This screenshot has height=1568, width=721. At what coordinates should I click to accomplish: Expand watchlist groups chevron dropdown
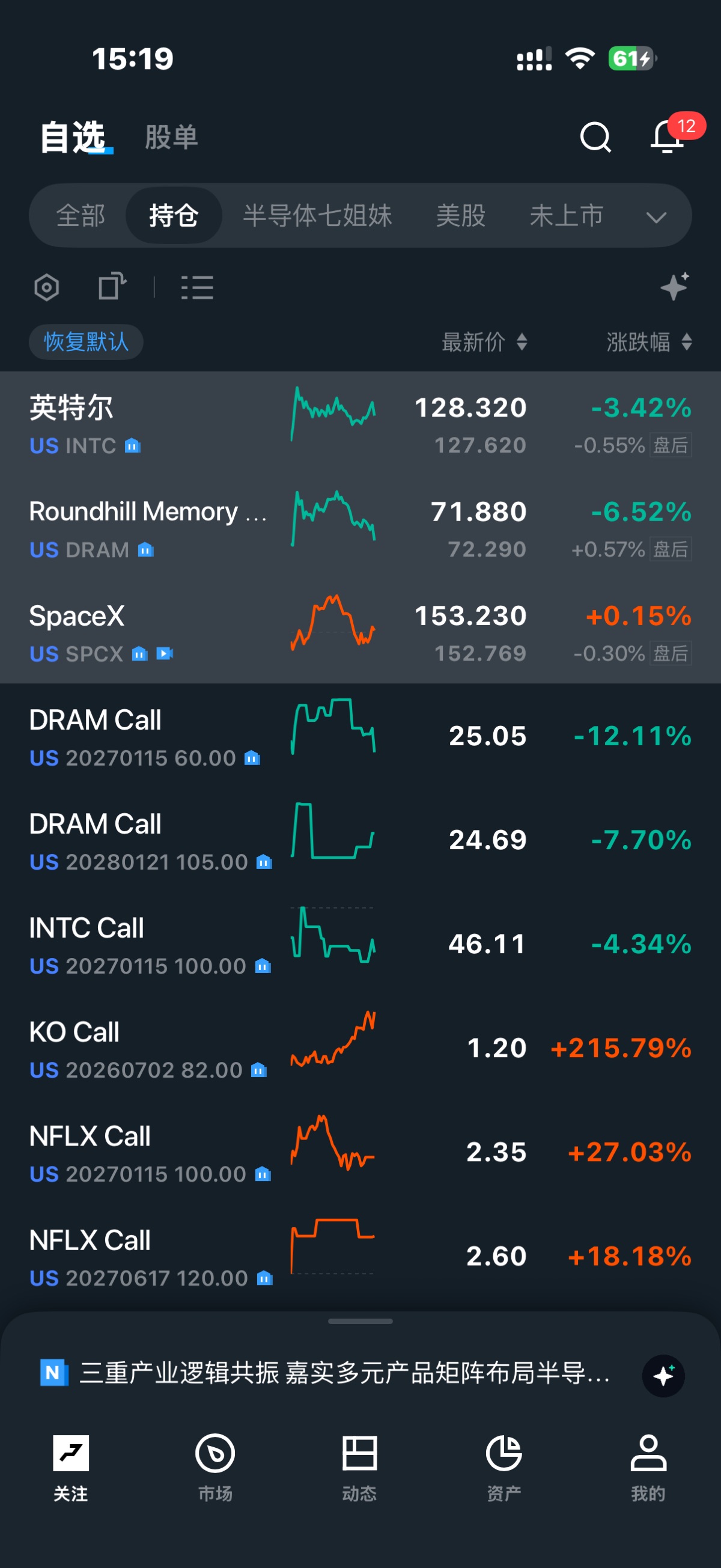tap(656, 217)
